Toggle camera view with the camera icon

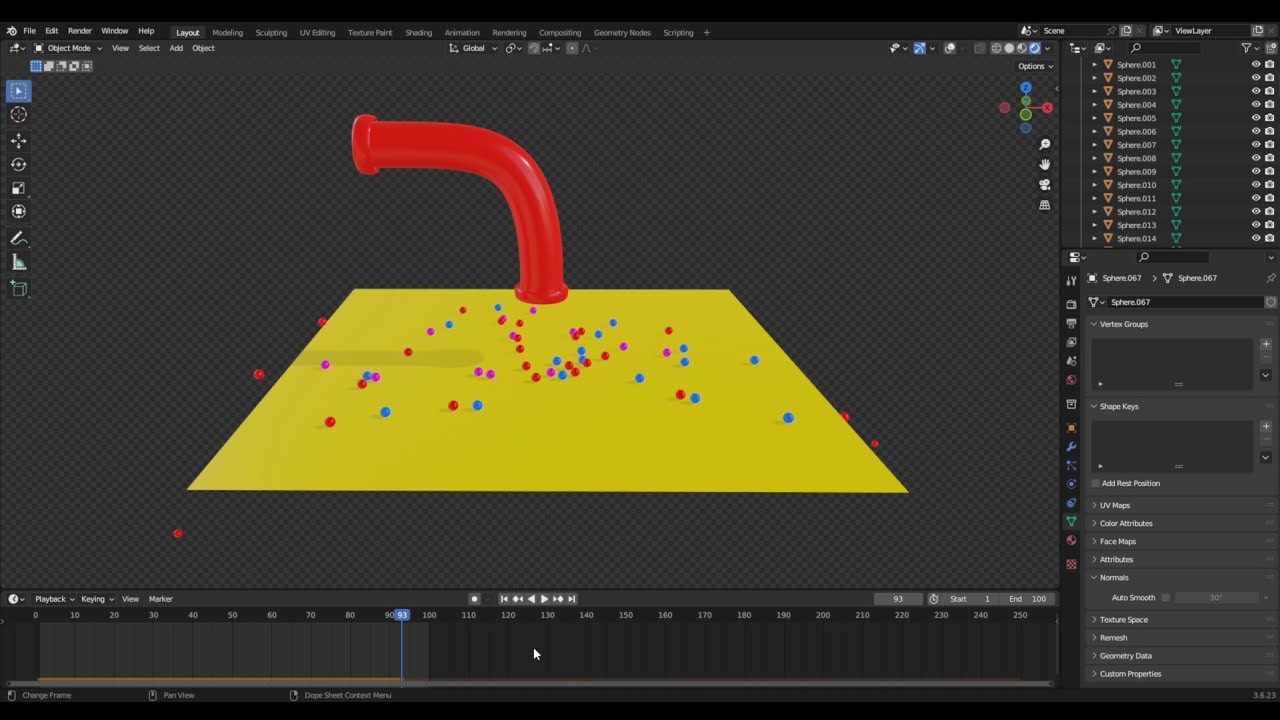1045,185
